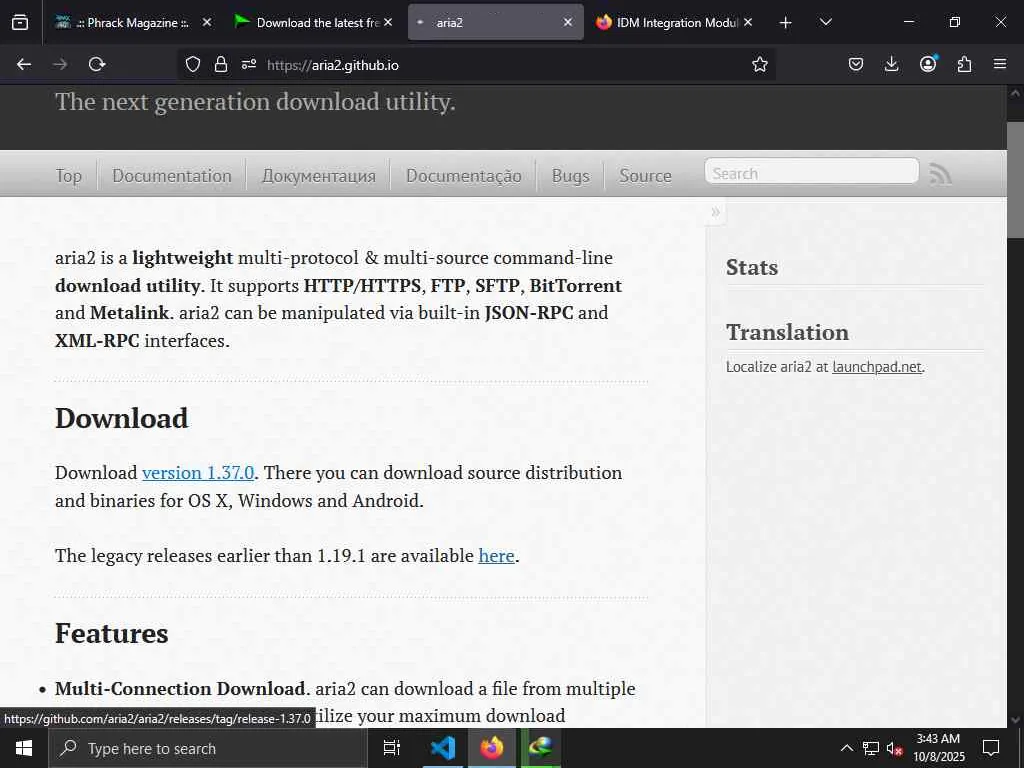Open the Documentation nav item

(x=172, y=176)
